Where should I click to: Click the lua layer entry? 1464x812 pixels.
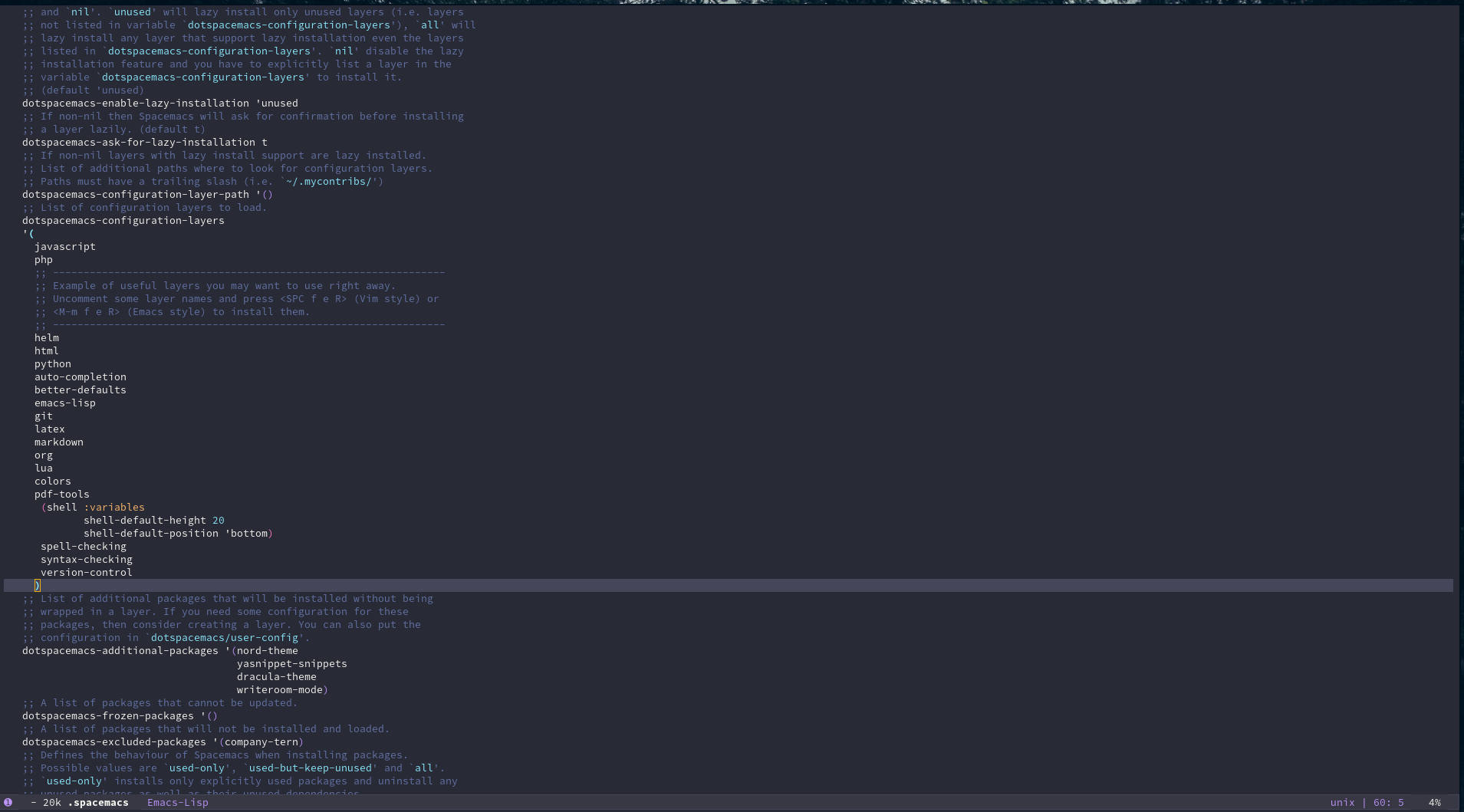point(44,468)
